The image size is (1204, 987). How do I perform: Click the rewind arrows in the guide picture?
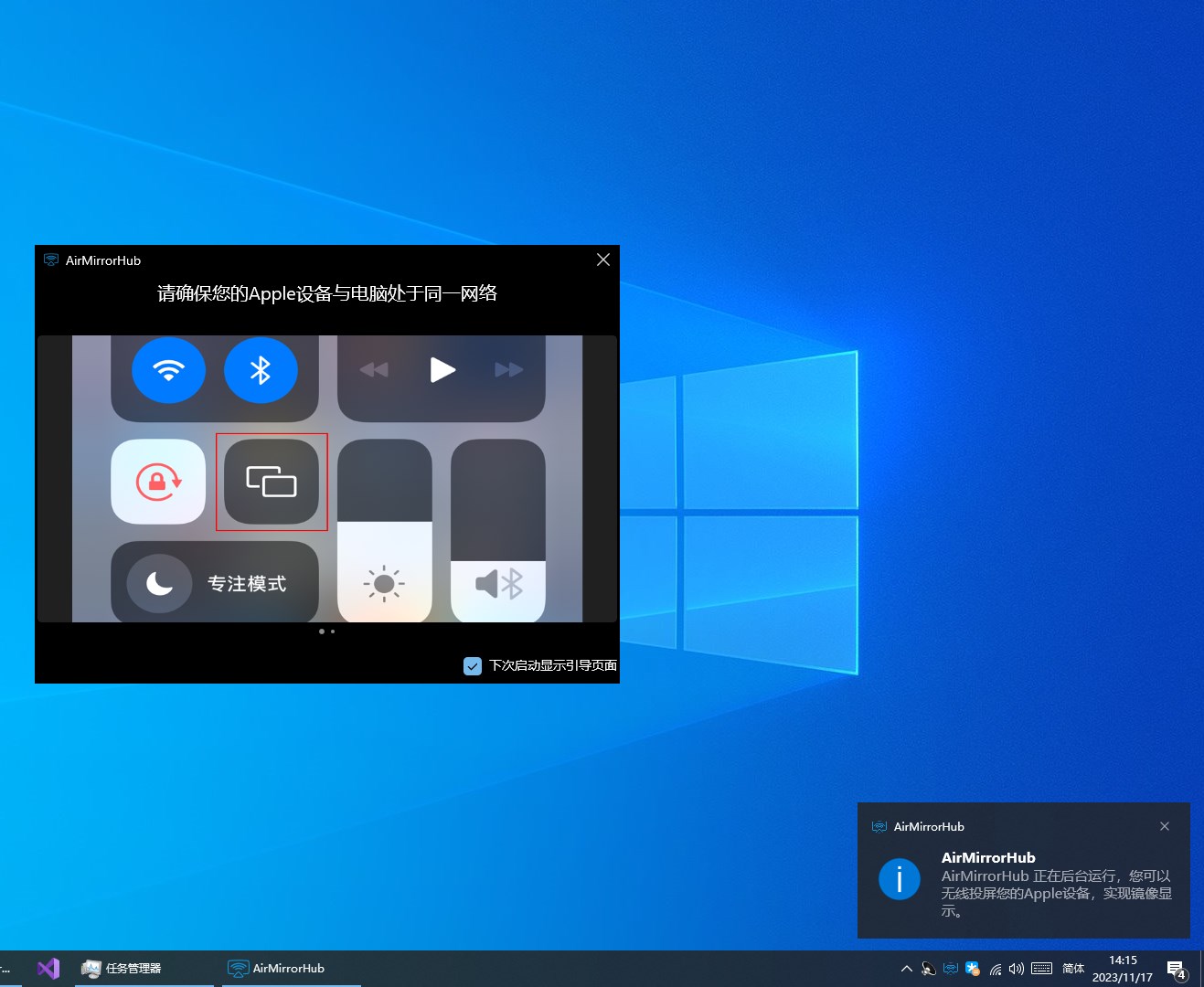point(374,370)
